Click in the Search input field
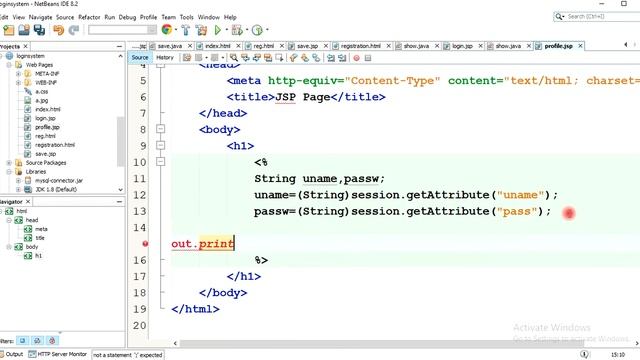 (x=602, y=16)
